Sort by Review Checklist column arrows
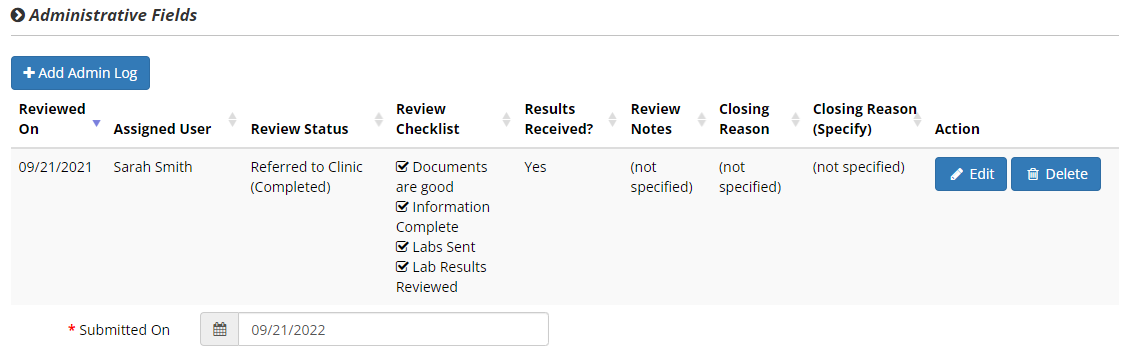 pyautogui.click(x=507, y=119)
